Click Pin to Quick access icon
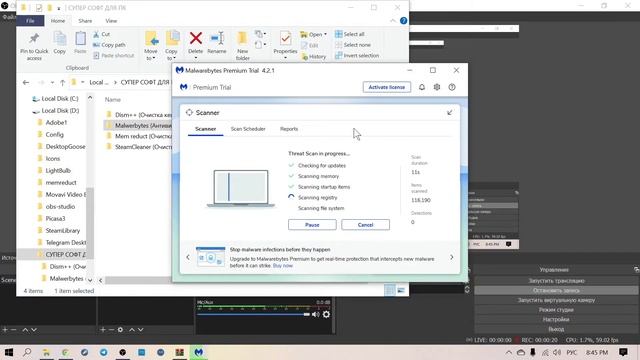 click(34, 39)
